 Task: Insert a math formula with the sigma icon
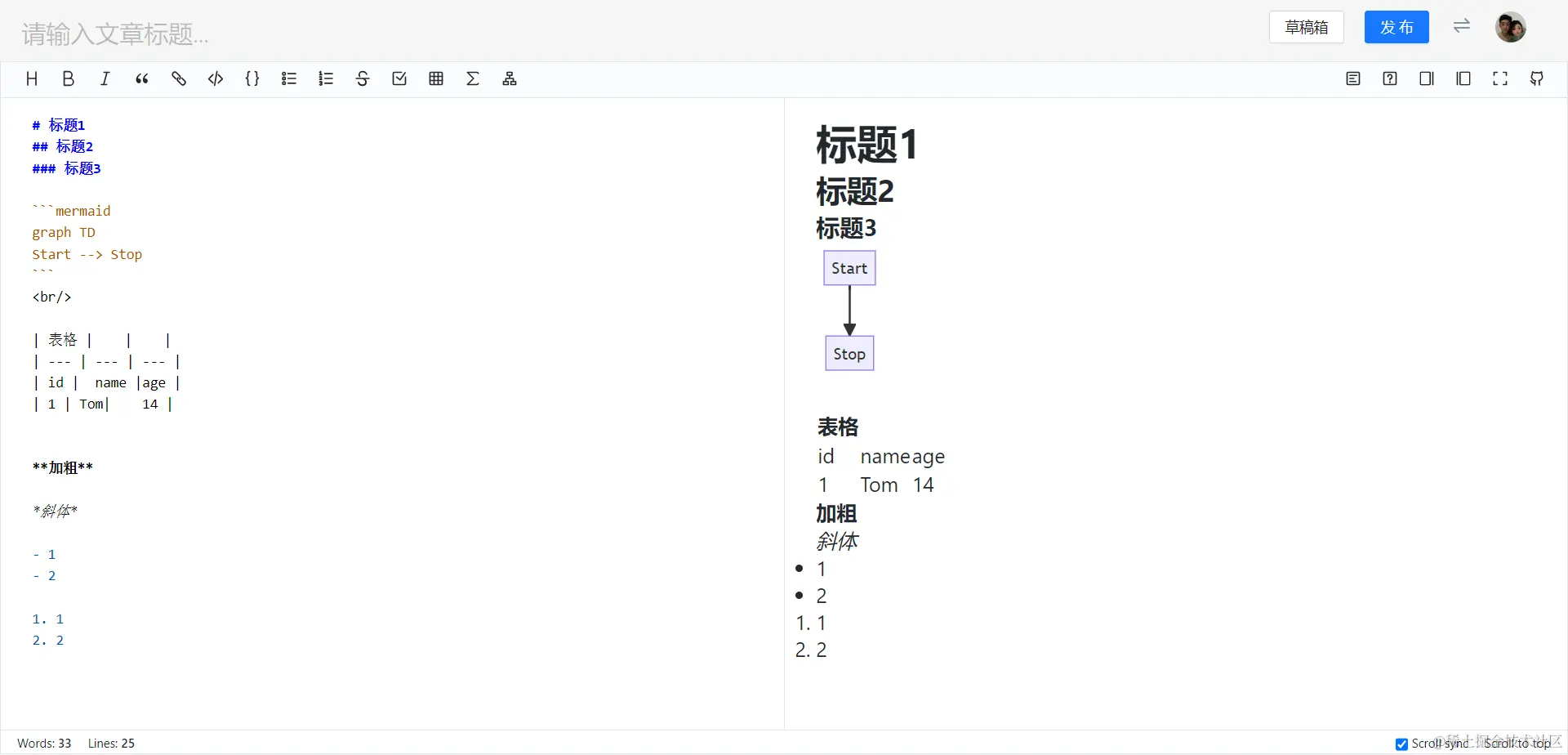click(473, 78)
